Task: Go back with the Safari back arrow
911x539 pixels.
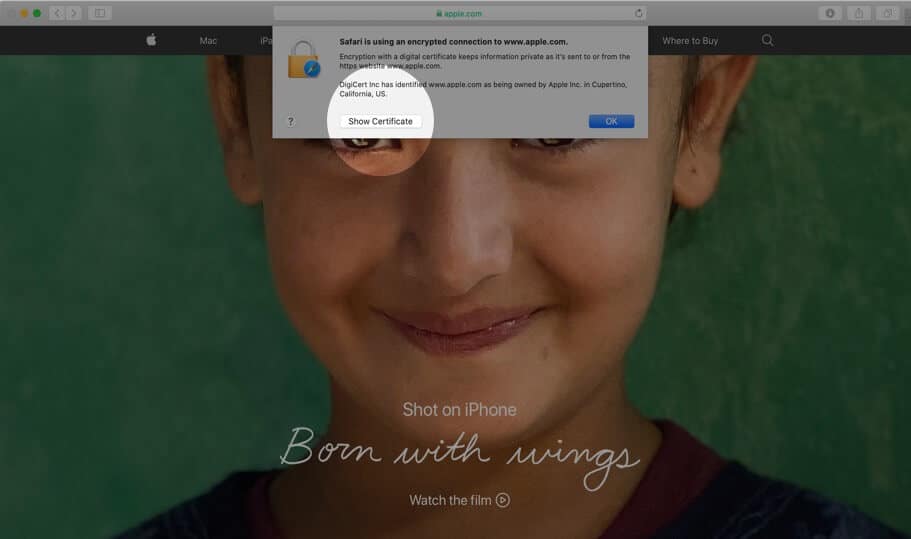Action: [x=57, y=13]
